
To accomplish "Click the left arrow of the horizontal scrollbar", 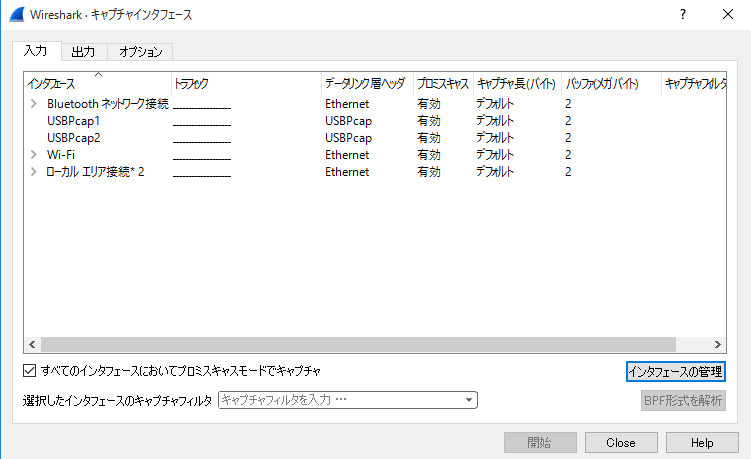I will (32, 344).
